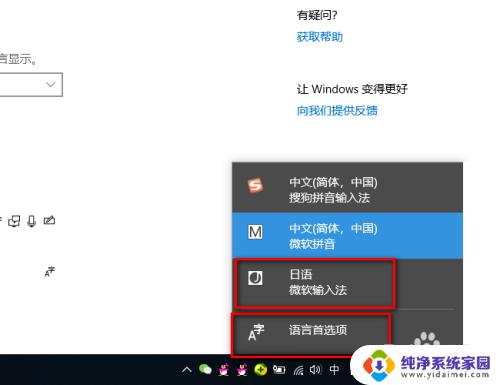This screenshot has height=385, width=500.
Task: Click the Sogou S logo icon
Action: tap(255, 185)
